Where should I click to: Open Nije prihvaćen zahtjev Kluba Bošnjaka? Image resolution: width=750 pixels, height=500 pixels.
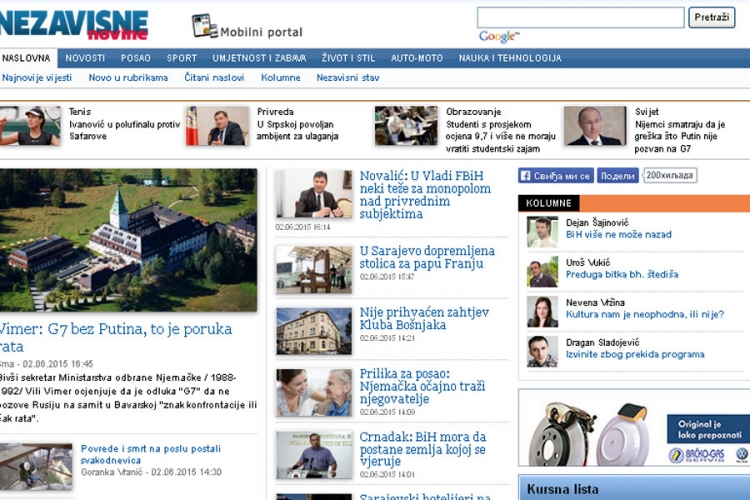(x=424, y=319)
